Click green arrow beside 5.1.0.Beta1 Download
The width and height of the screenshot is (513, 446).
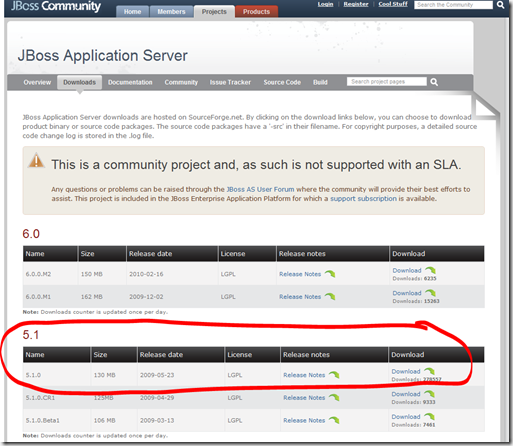coord(429,416)
